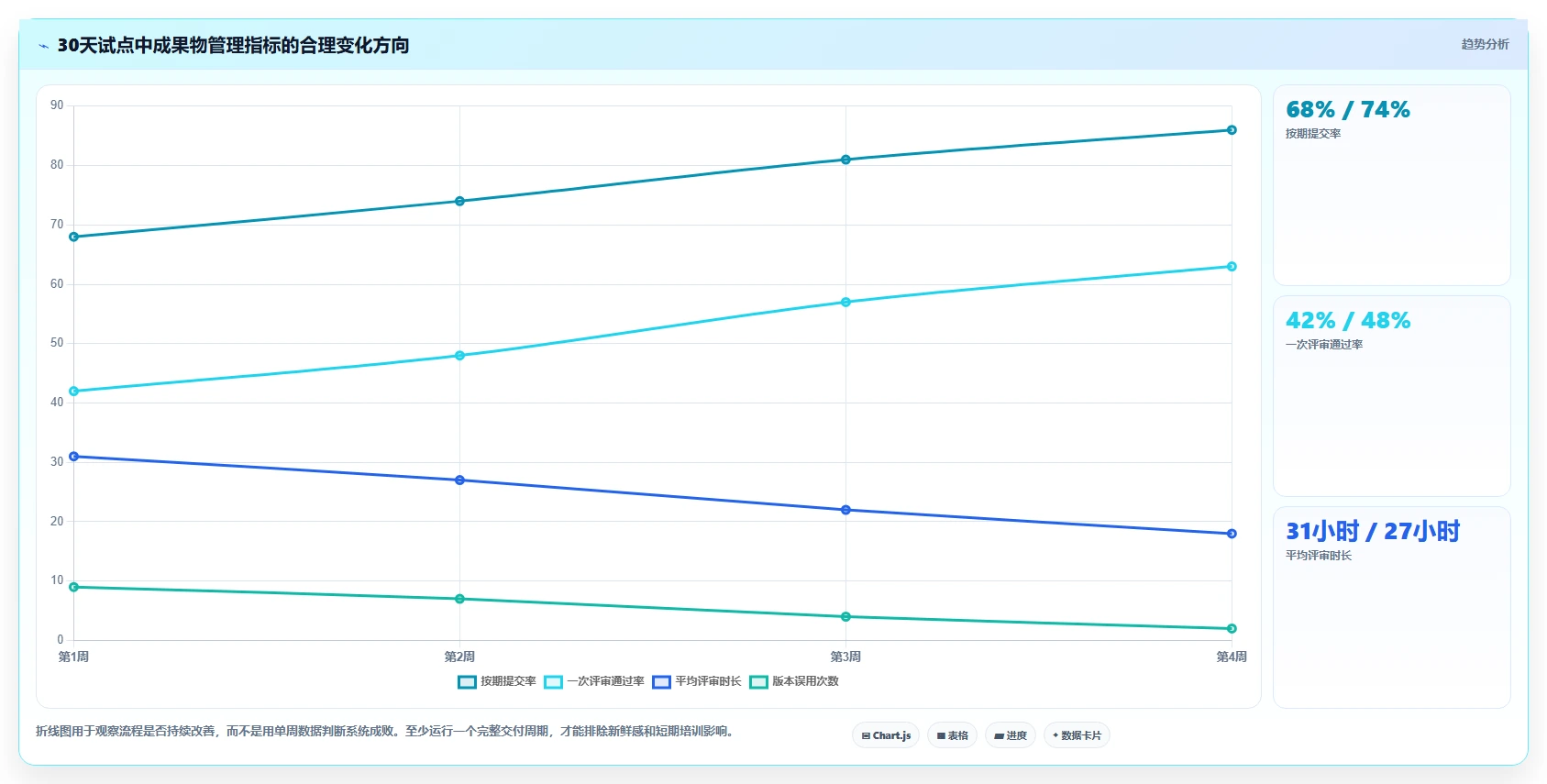
Task: Select the 表格 chip
Action: [952, 735]
